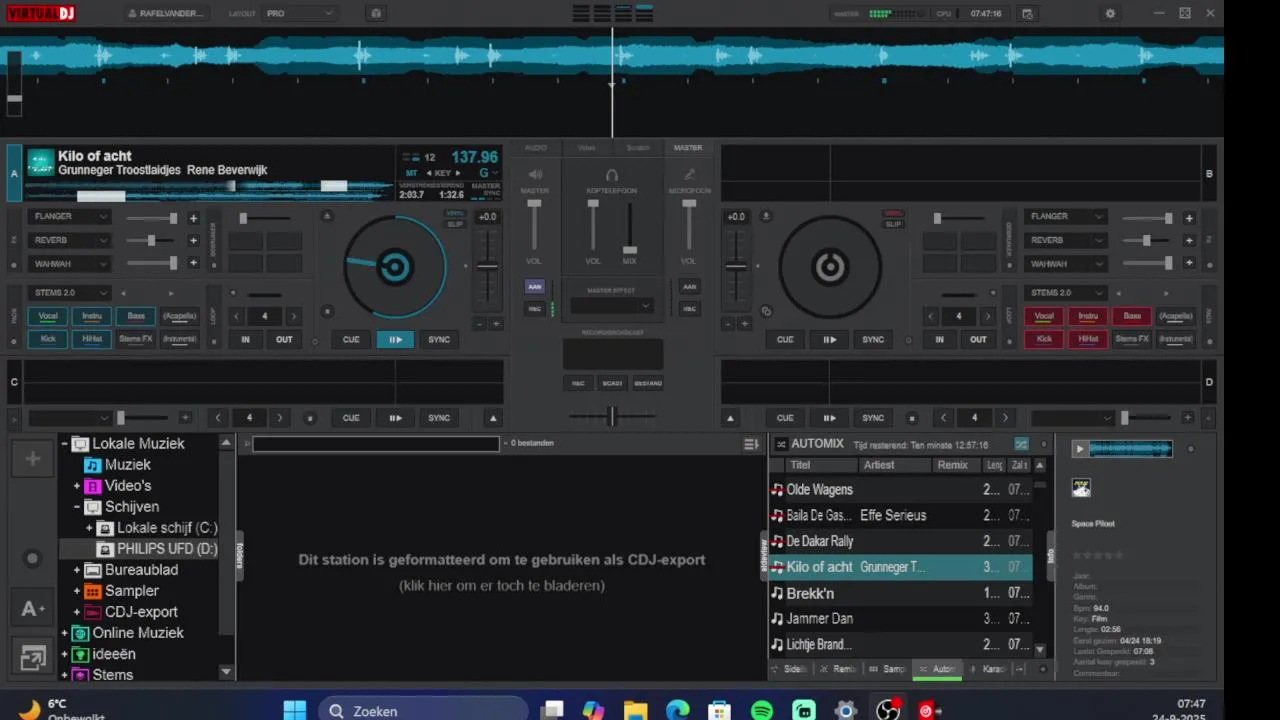The height and width of the screenshot is (720, 1280).
Task: Switch to the Scratch mixer tab
Action: [x=638, y=148]
